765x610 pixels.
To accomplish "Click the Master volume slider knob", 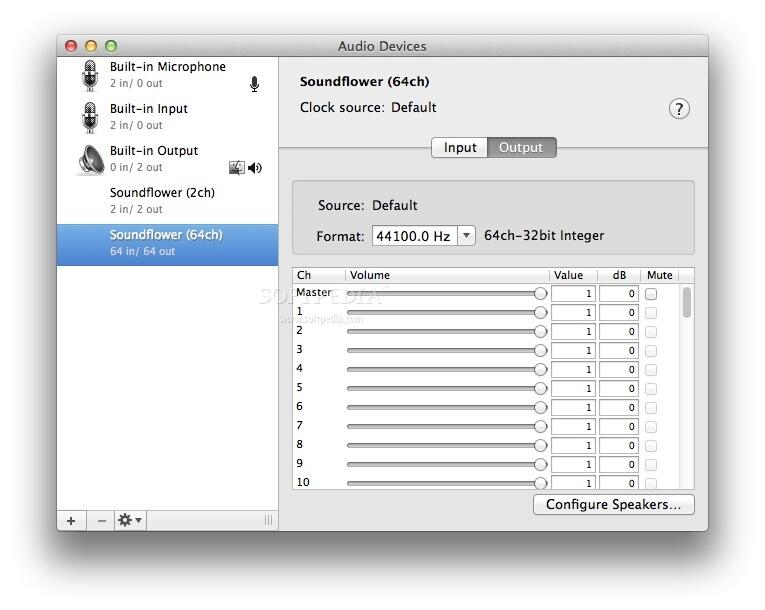I will coord(541,293).
